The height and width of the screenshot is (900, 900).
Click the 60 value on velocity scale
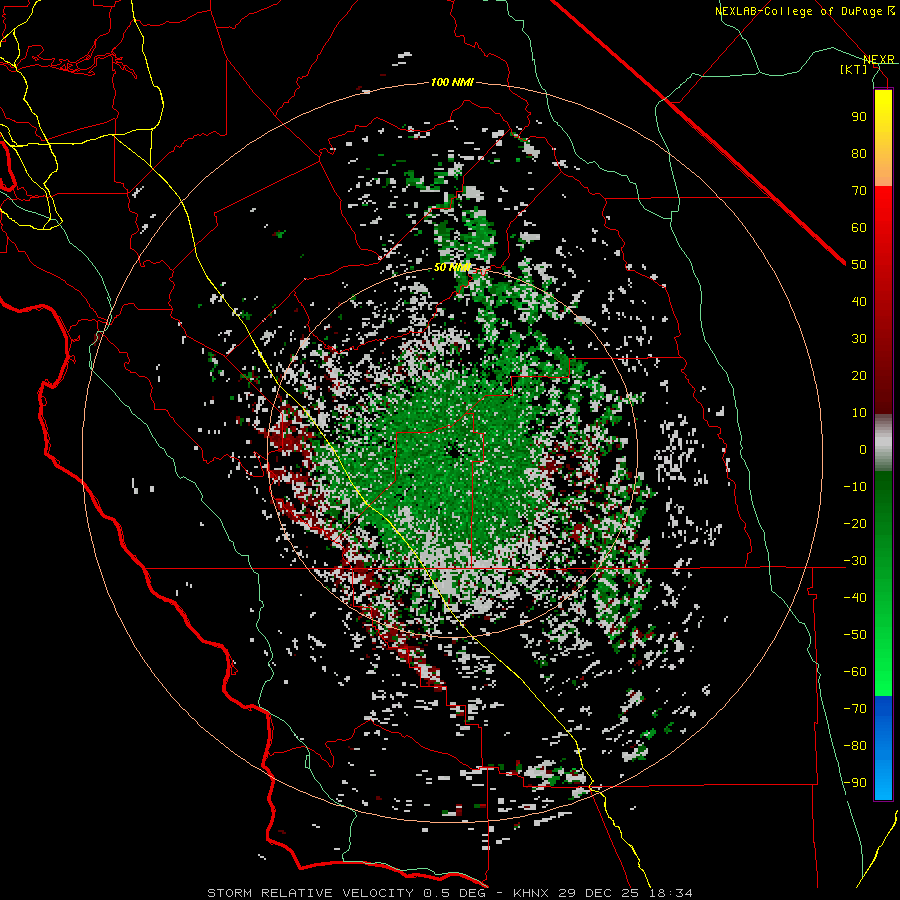point(859,227)
